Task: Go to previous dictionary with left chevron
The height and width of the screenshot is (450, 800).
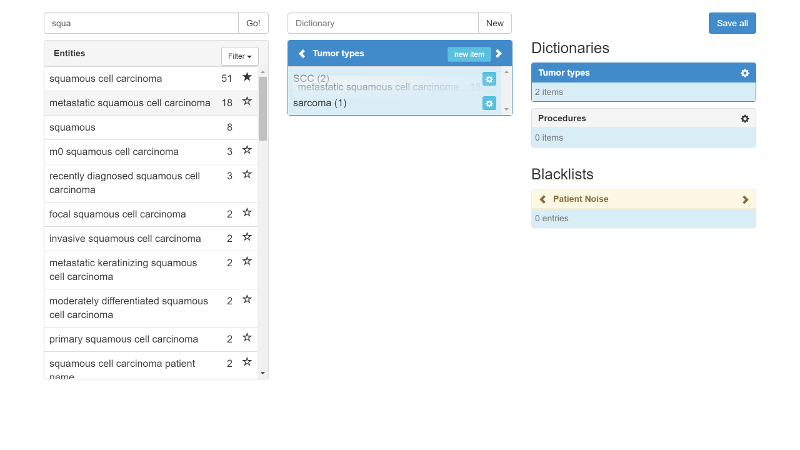Action: (302, 54)
